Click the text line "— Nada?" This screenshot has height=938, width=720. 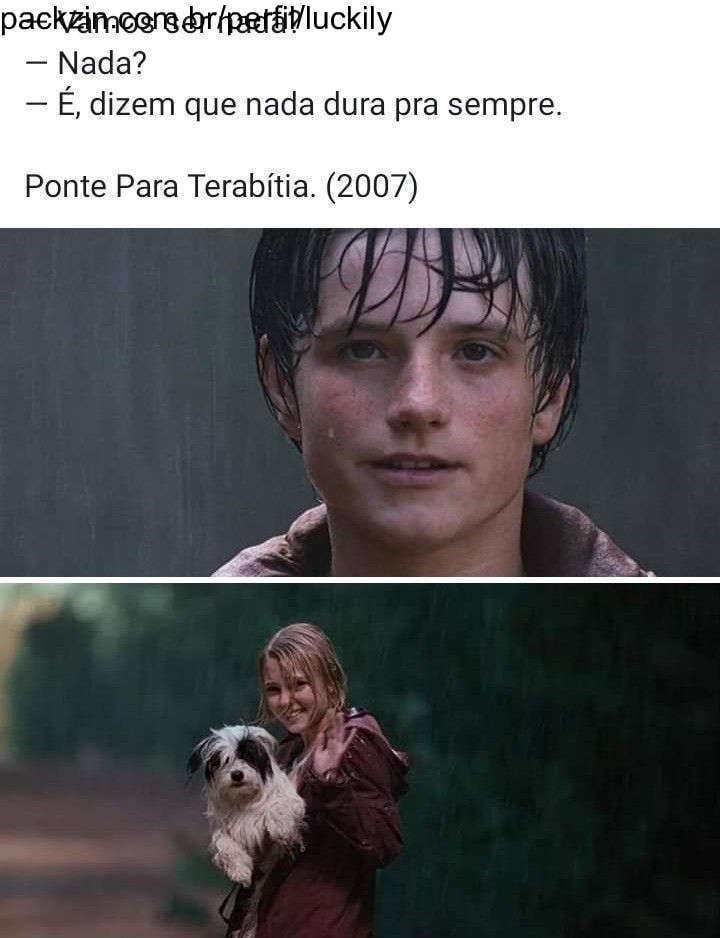[86, 63]
